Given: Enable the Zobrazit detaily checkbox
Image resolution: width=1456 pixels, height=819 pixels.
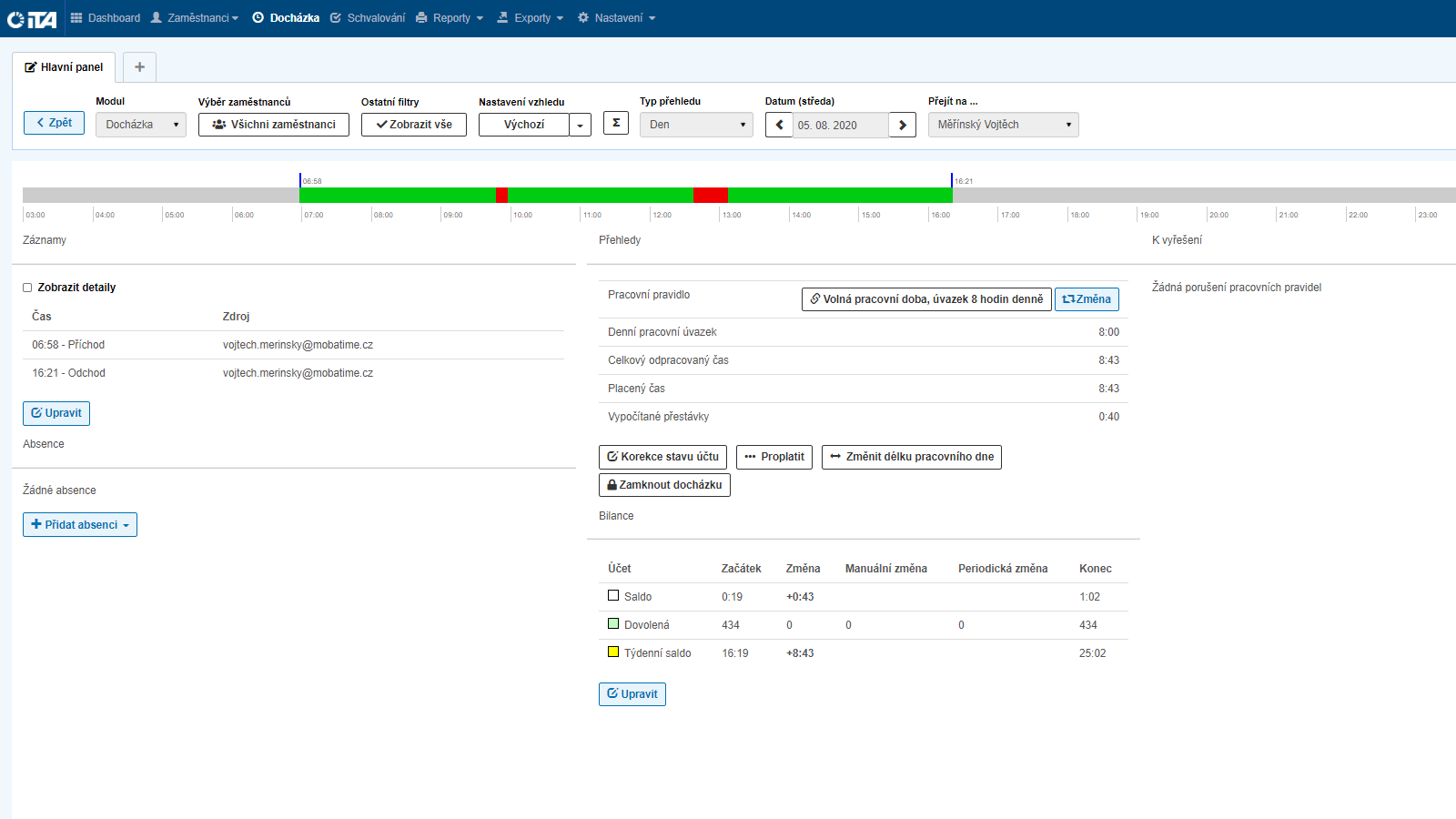Looking at the screenshot, I should coord(27,288).
